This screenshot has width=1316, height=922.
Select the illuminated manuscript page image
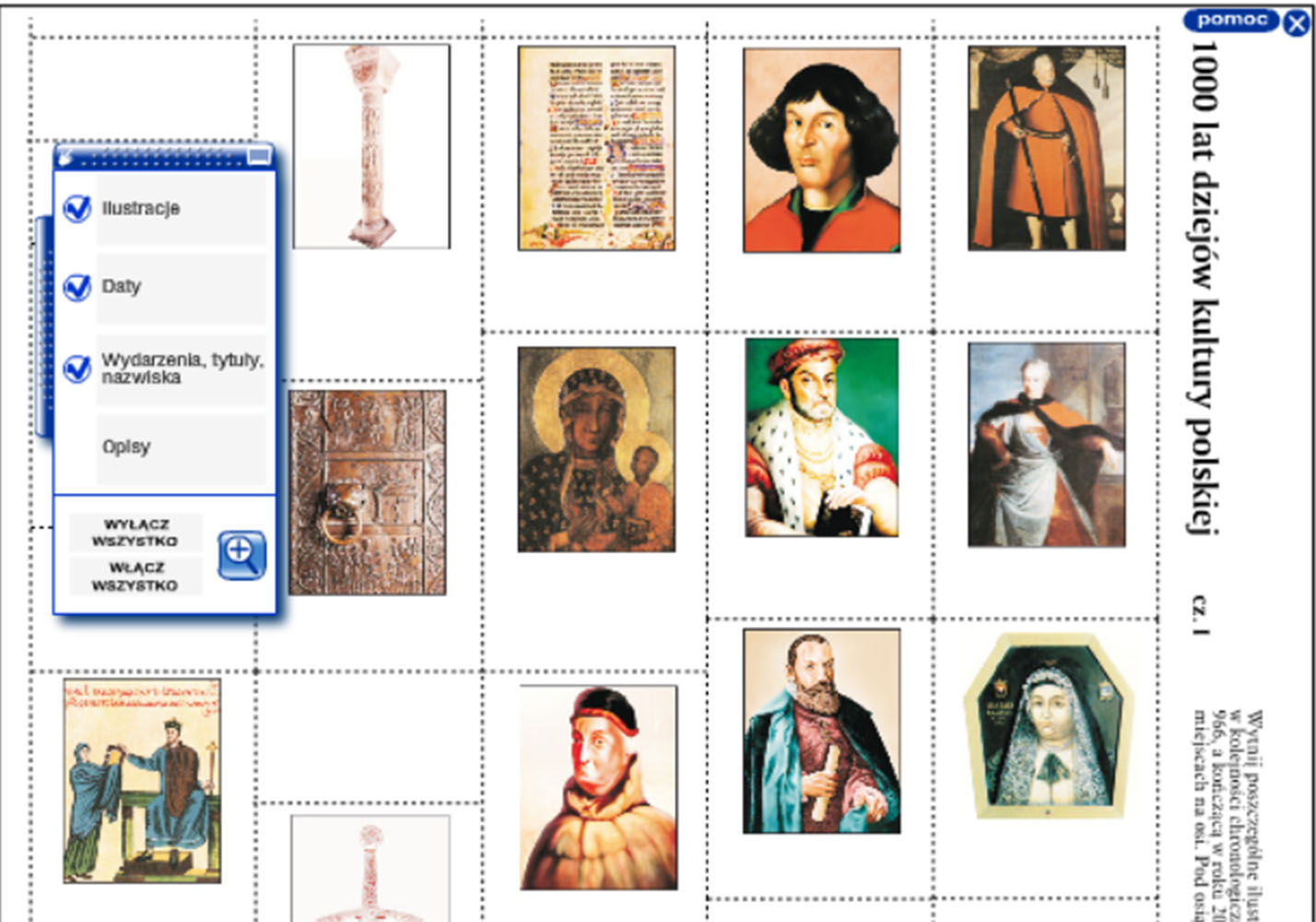[596, 148]
